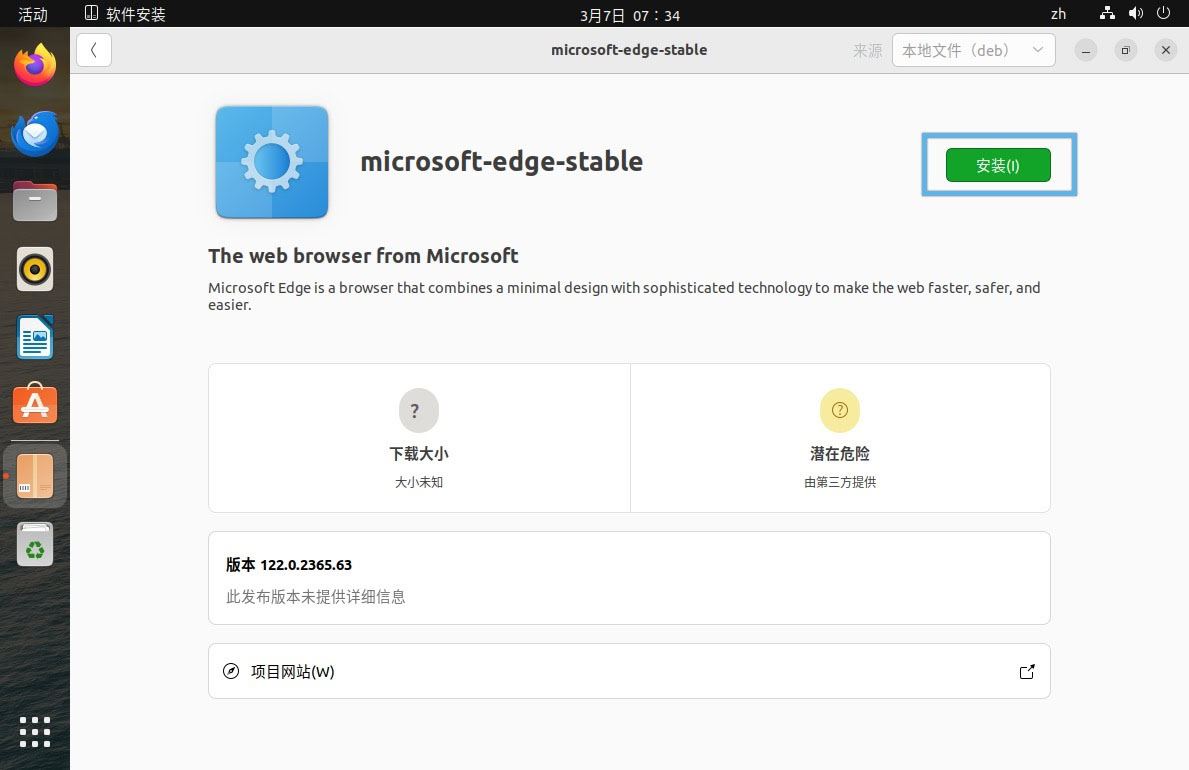Screen dimensions: 1189x770
Task: Open the 软件安装 app menu in top bar
Action: pyautogui.click(x=125, y=14)
